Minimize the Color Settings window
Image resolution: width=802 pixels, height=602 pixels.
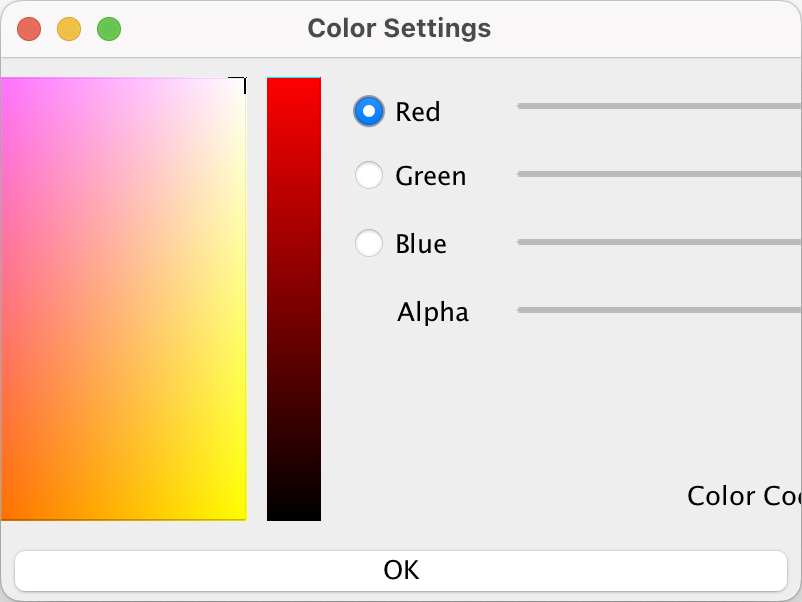coord(69,29)
